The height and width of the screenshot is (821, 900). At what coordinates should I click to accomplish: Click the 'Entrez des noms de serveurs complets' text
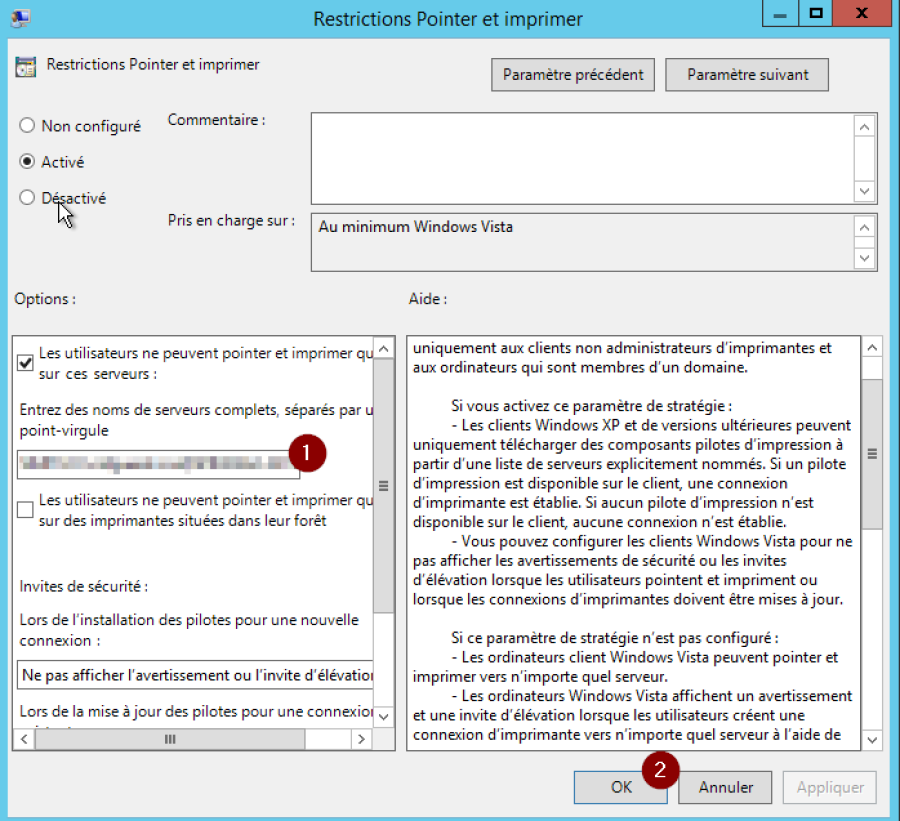[196, 420]
